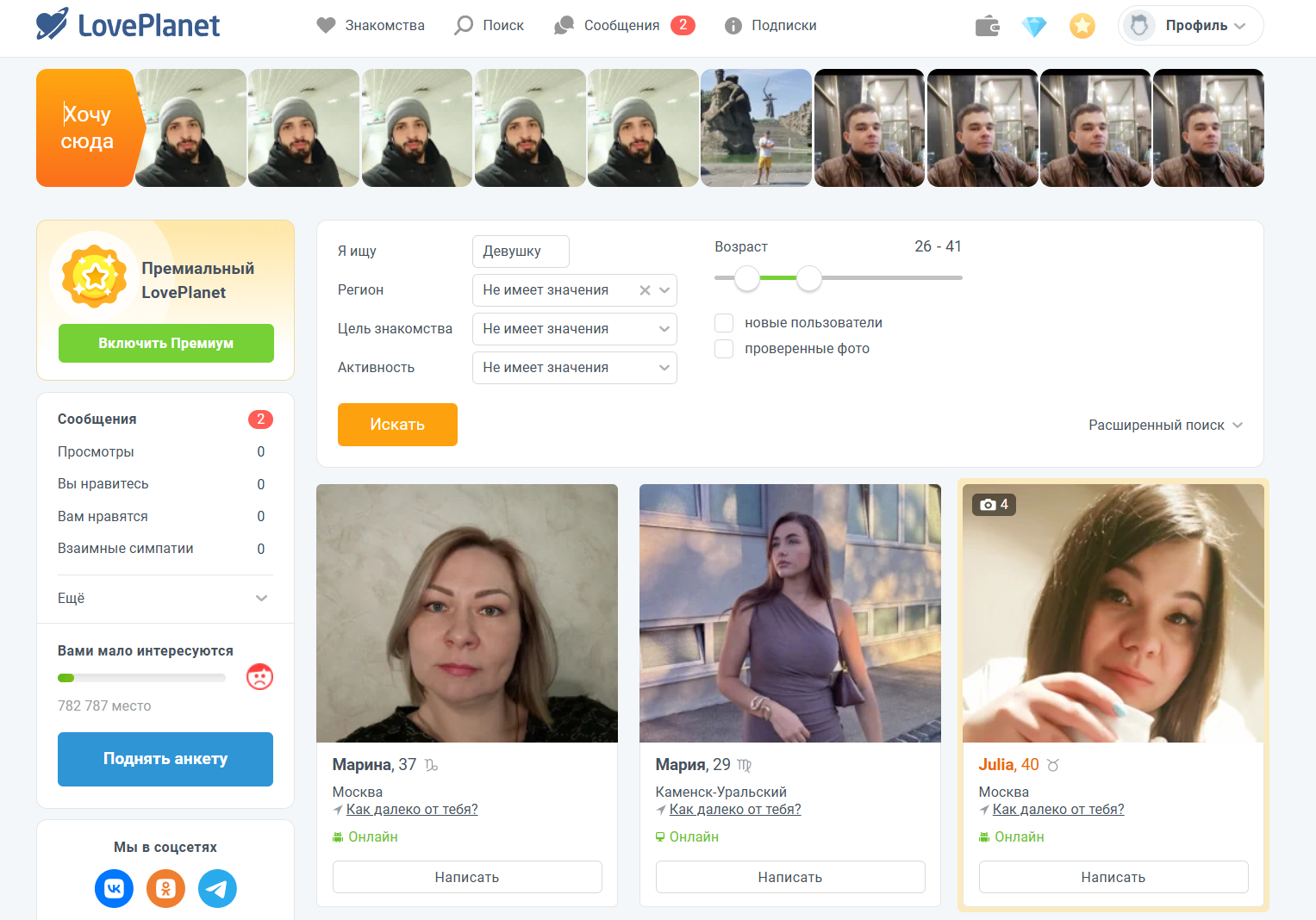Open Julia's name link
Image resolution: width=1316 pixels, height=920 pixels.
pyautogui.click(x=996, y=765)
